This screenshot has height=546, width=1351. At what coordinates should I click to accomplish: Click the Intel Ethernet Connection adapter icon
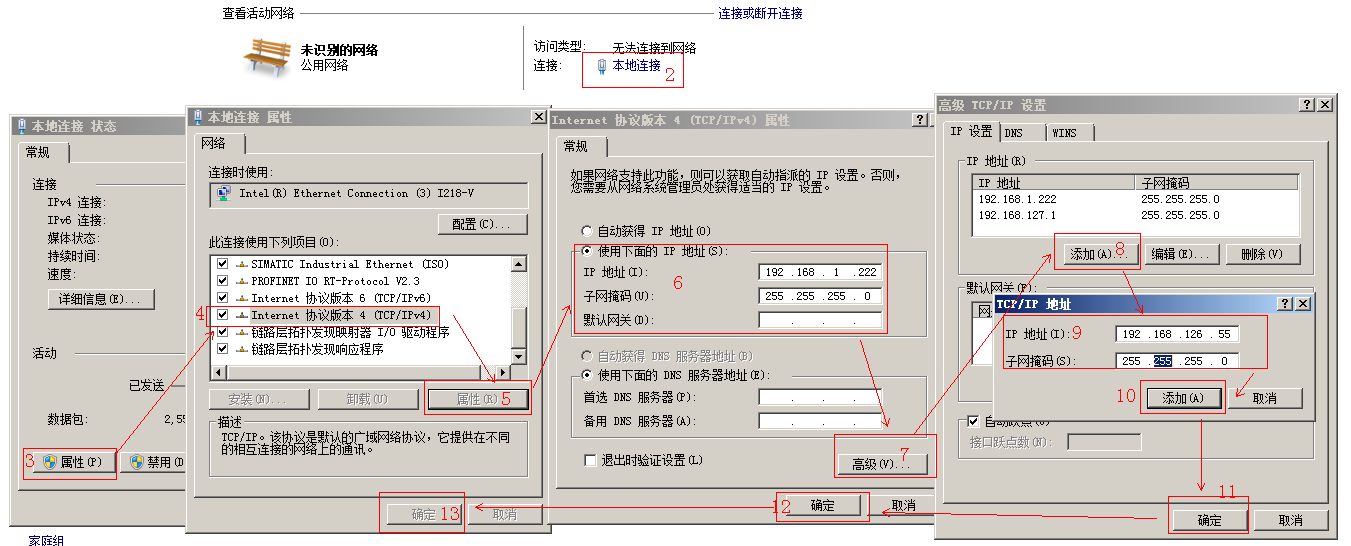coord(224,193)
